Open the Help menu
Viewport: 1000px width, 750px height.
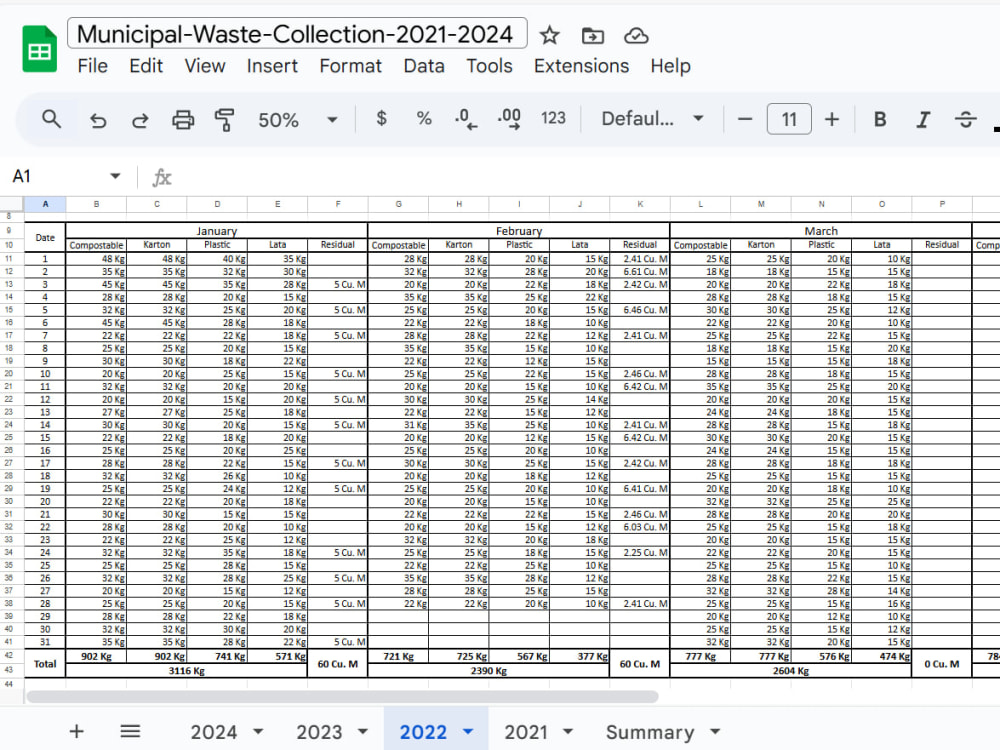[x=670, y=66]
